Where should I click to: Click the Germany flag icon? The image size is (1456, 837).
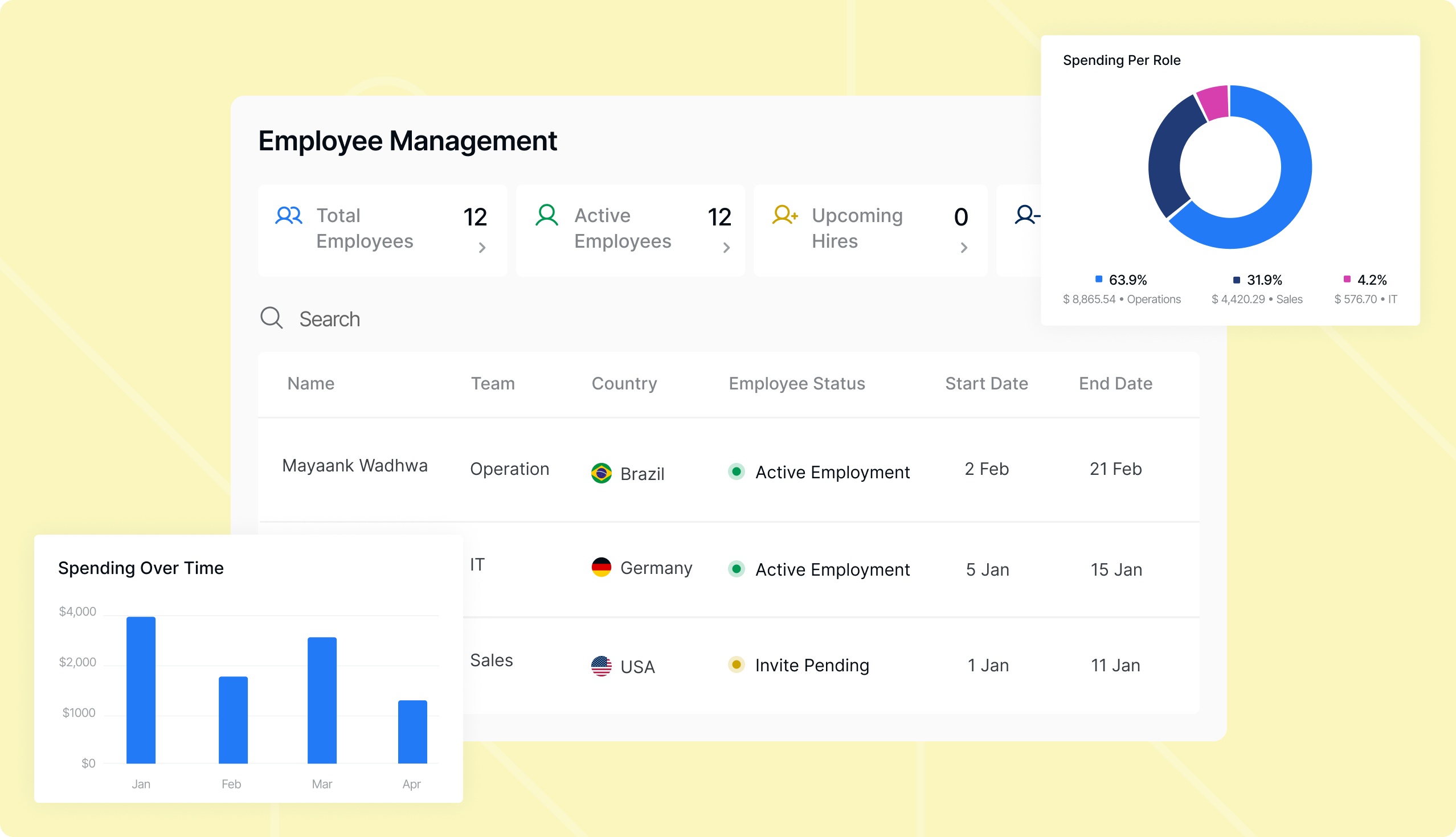[x=602, y=567]
